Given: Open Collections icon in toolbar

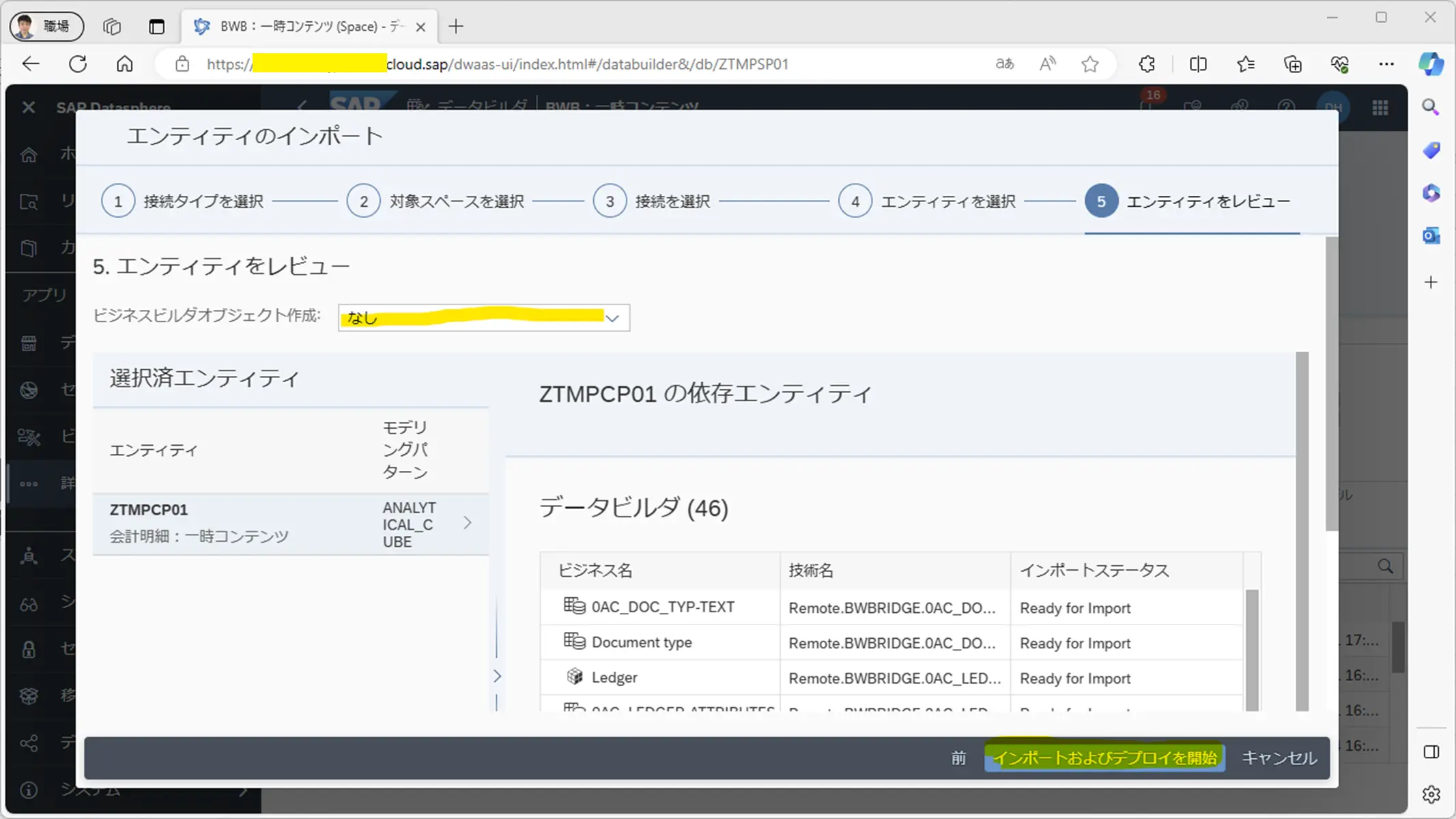Looking at the screenshot, I should pos(1292,64).
